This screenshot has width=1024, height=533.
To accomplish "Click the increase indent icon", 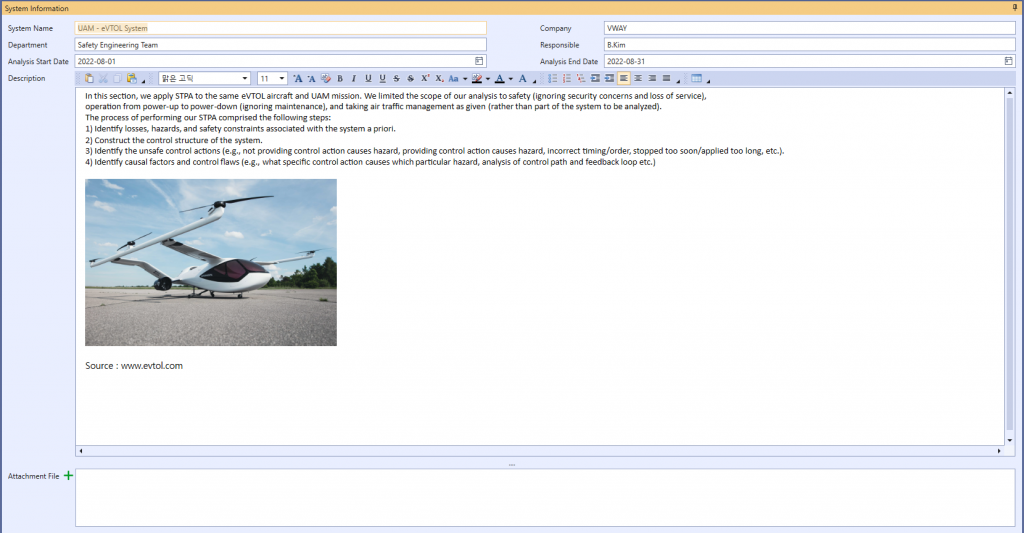I will tap(609, 78).
